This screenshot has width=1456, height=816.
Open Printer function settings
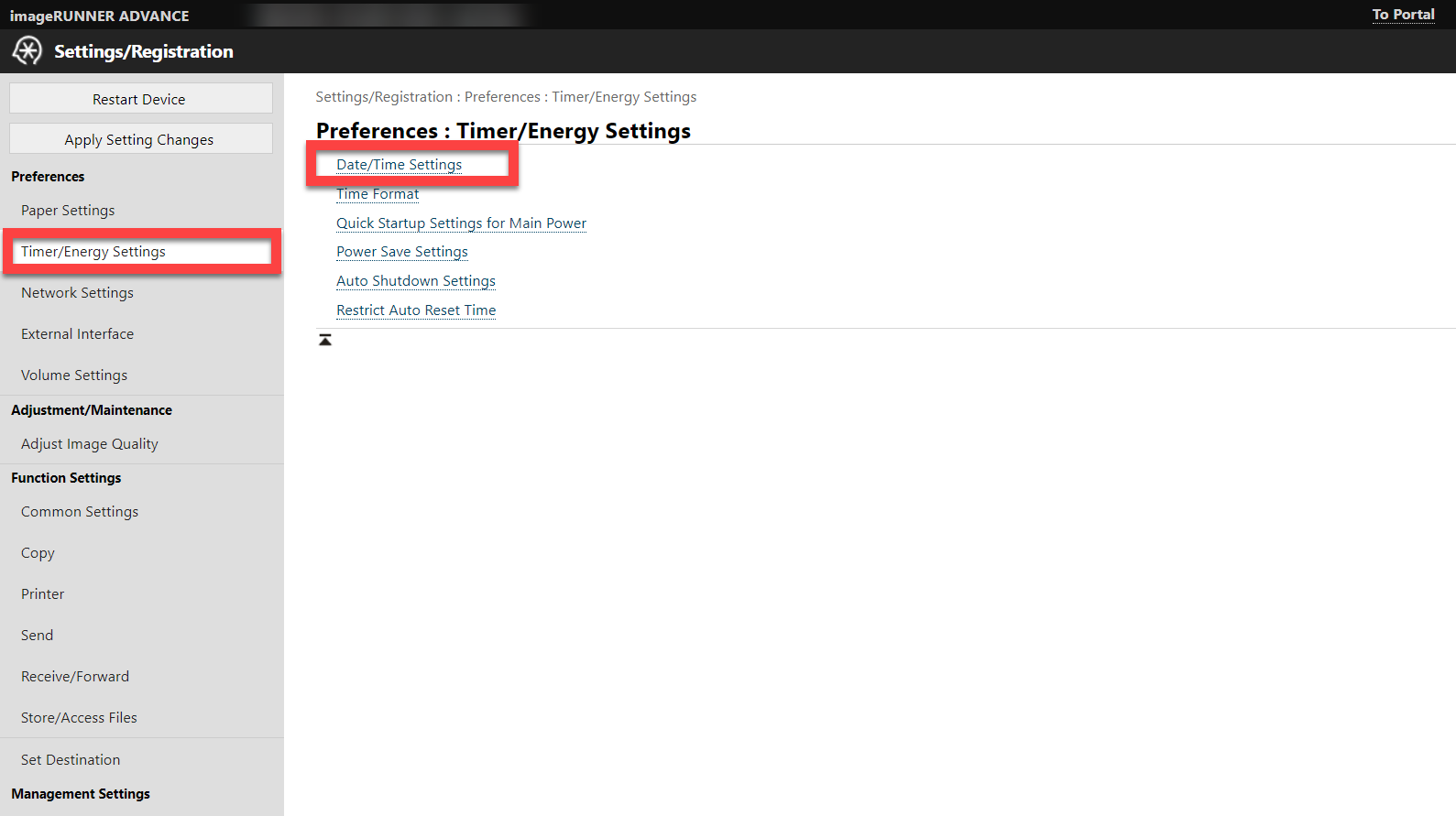pyautogui.click(x=42, y=594)
